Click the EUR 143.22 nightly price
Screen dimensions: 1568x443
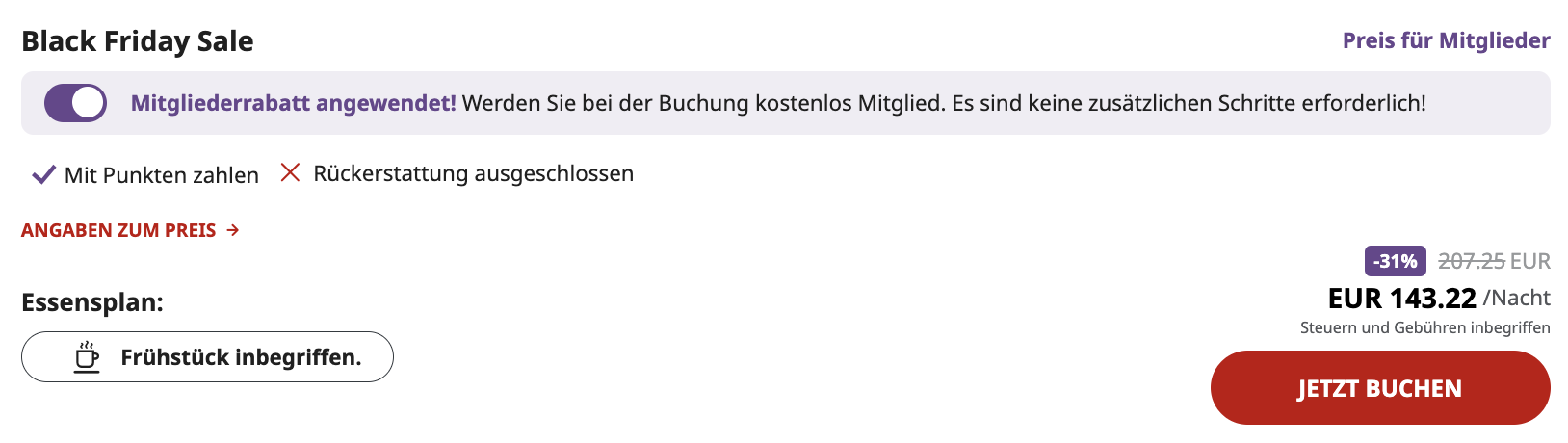(x=1401, y=299)
